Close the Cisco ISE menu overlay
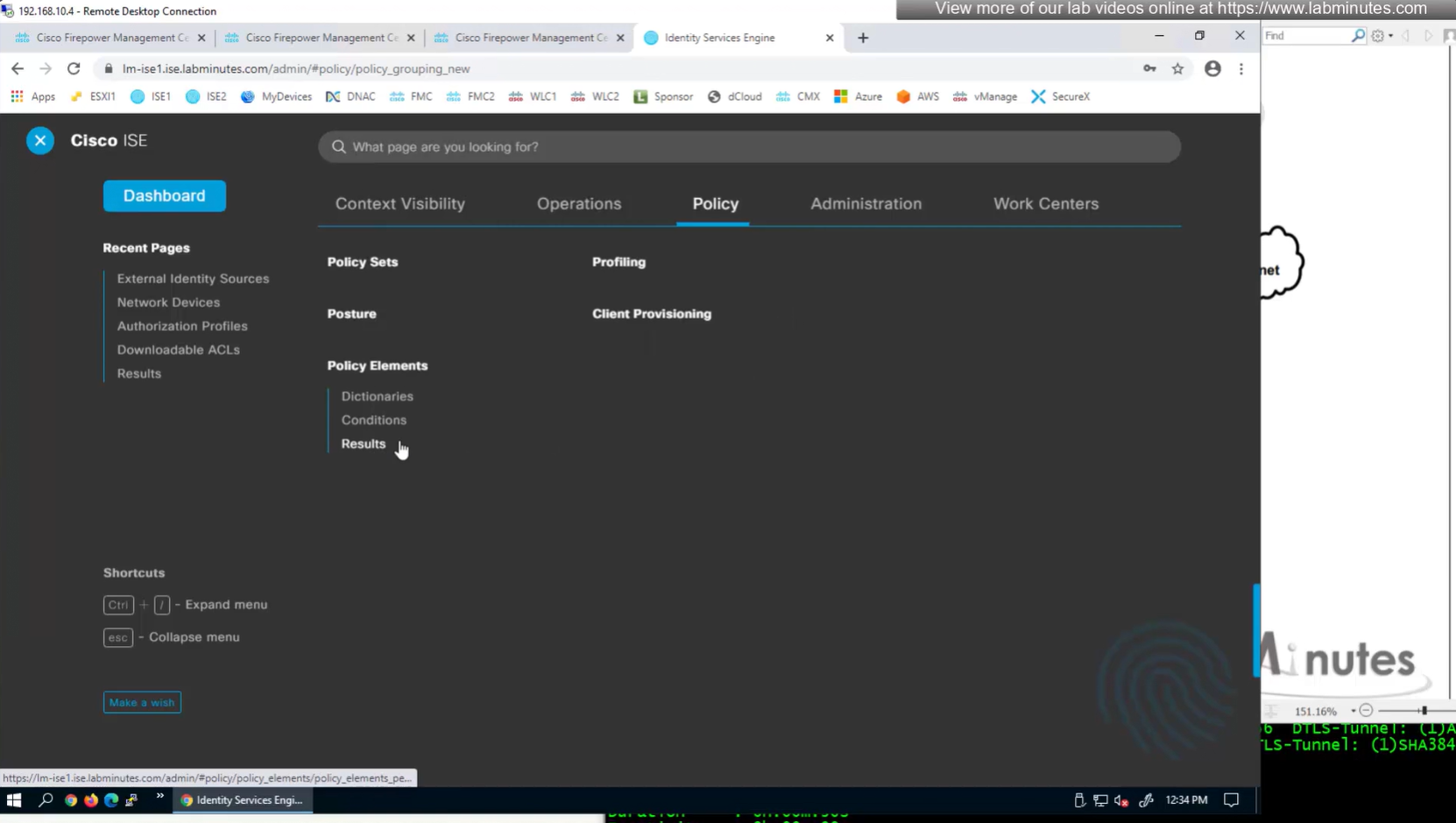This screenshot has height=823, width=1456. click(x=40, y=140)
